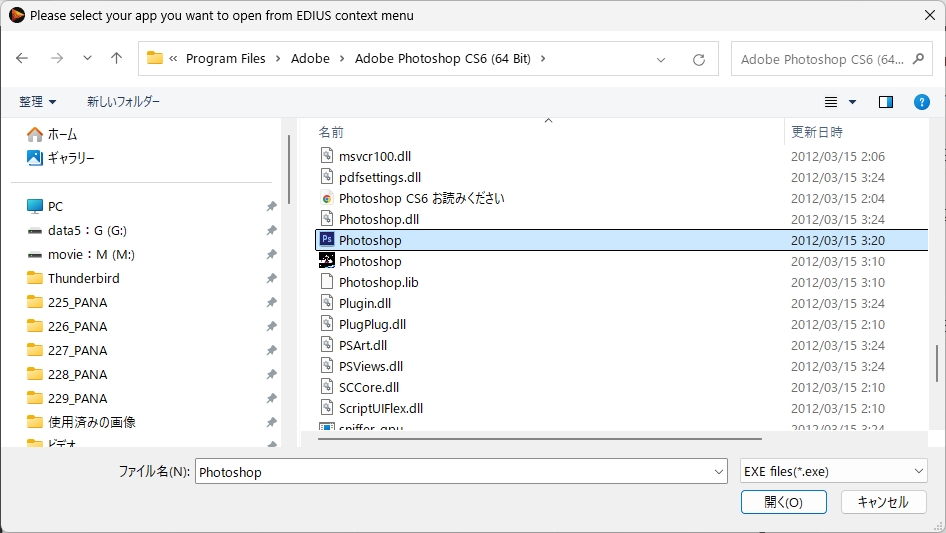Select the Photoshop application with Ps icon
Screen dimensions: 946x533
(x=370, y=240)
